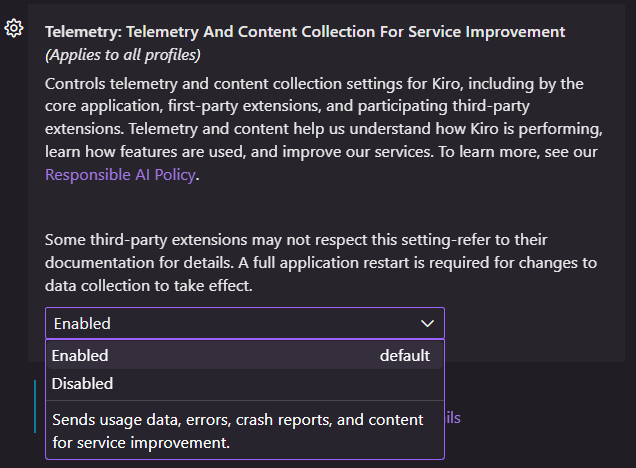Collapse the telemetry combo box showing Enabled
Viewport: 636px width, 468px height.
click(x=245, y=323)
